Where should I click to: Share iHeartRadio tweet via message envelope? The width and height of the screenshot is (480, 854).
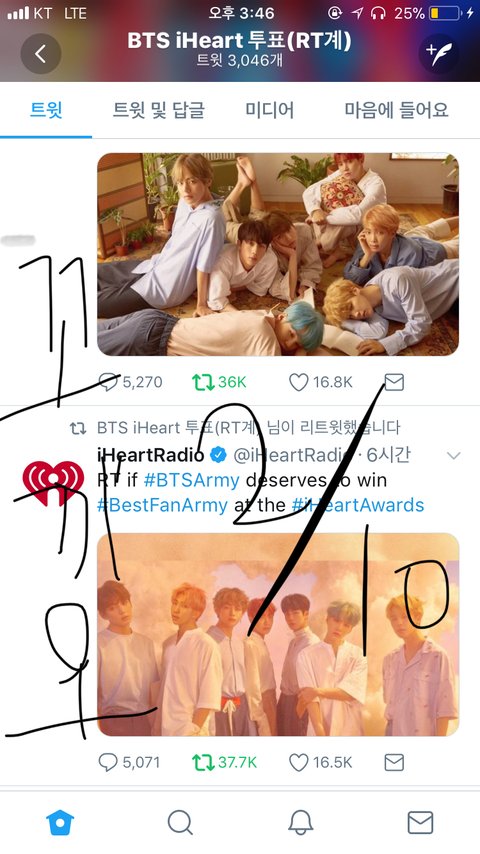394,762
